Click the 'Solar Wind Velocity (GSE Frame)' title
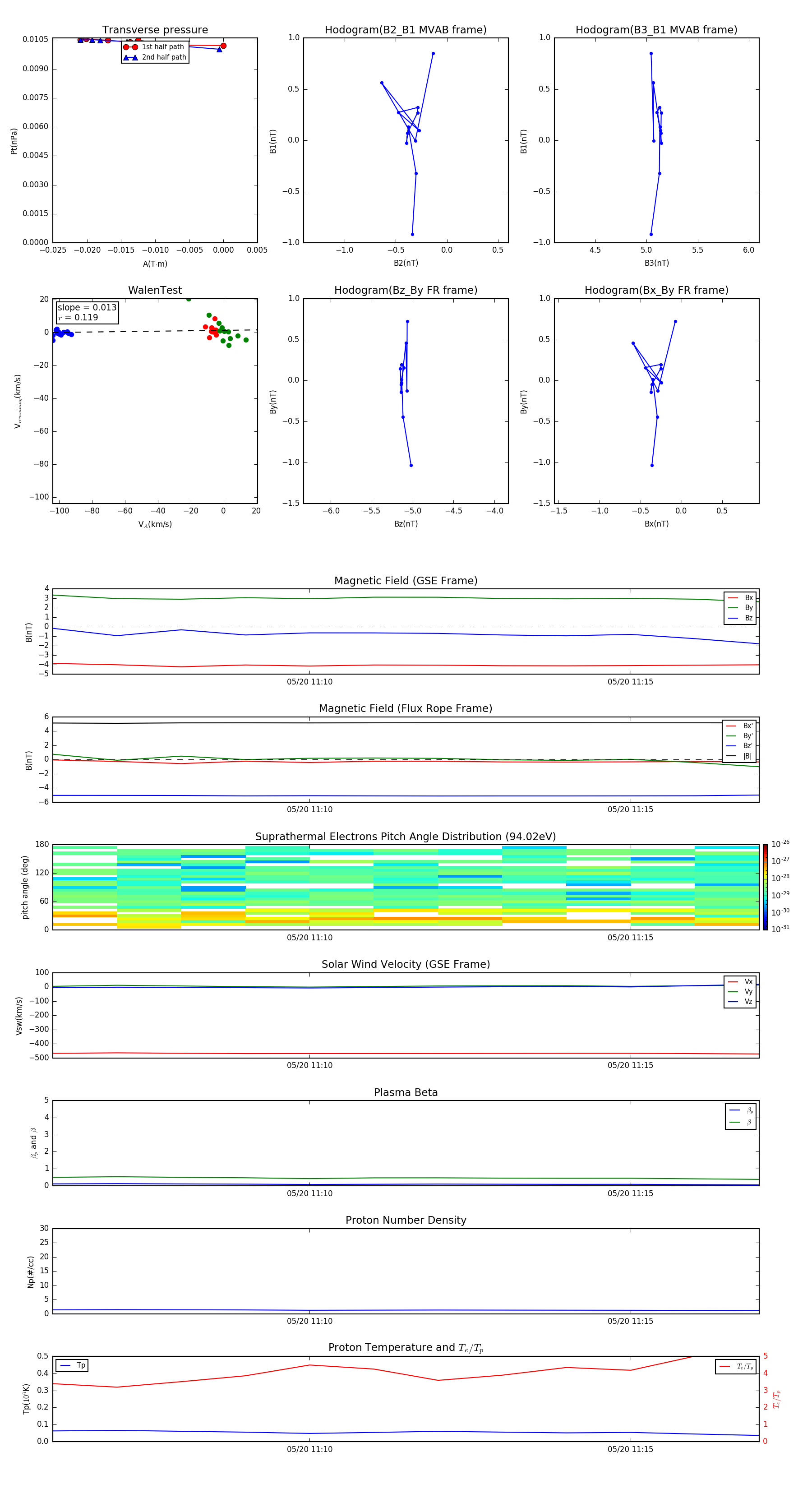The height and width of the screenshot is (1489, 812). pos(406,965)
